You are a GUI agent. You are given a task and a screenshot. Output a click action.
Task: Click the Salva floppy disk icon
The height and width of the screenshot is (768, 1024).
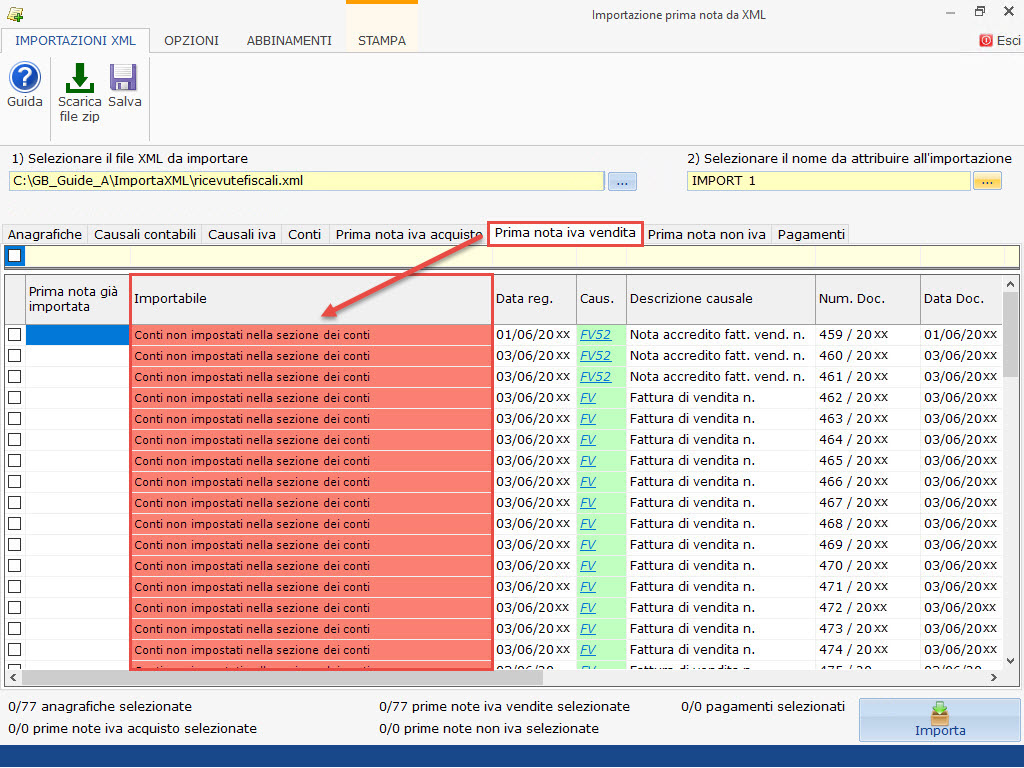(x=123, y=78)
